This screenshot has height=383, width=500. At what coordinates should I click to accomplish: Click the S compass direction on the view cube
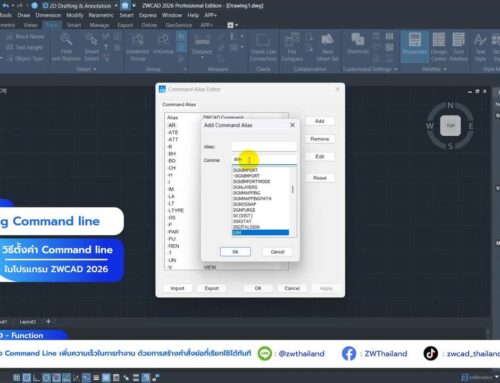[x=450, y=146]
